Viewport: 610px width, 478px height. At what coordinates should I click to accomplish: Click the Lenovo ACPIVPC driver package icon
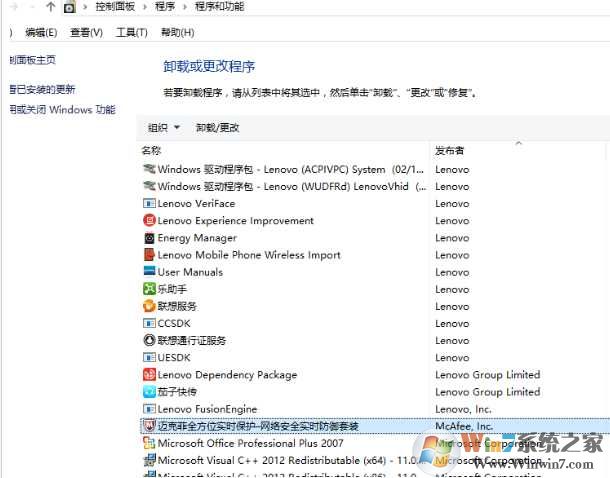(149, 169)
